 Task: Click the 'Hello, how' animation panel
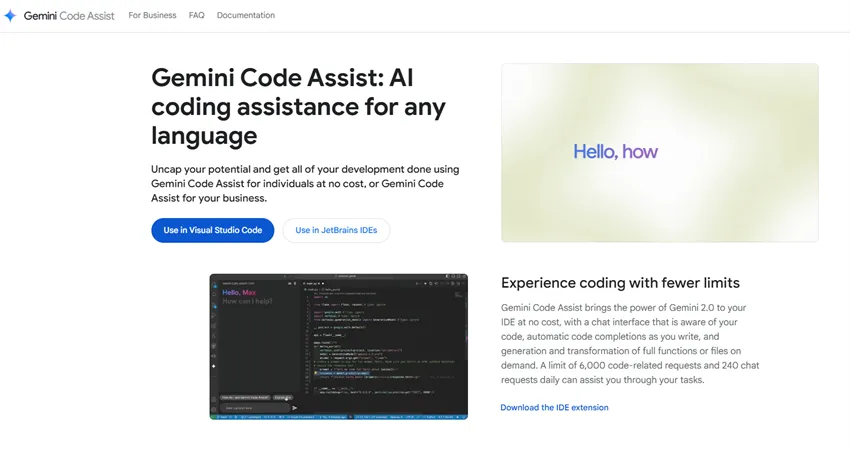click(x=660, y=152)
